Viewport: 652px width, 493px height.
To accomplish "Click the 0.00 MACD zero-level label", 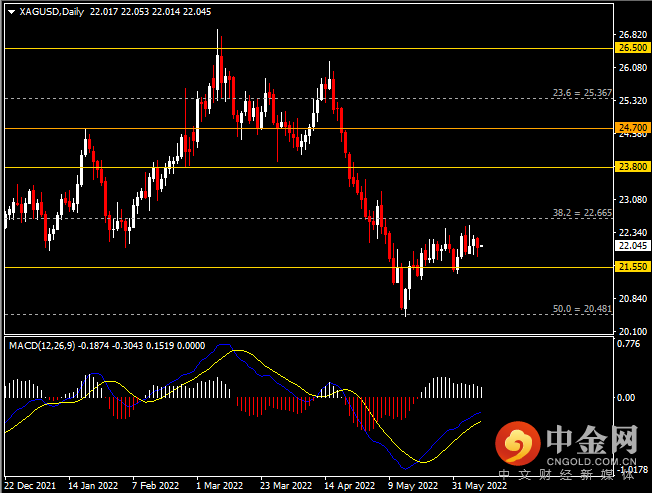I will click(626, 398).
